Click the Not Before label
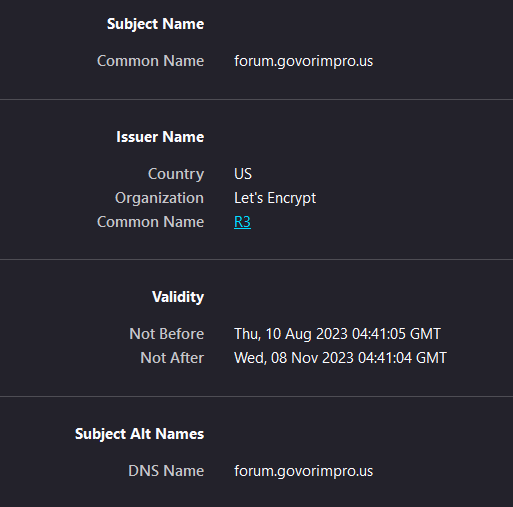This screenshot has height=507, width=513. [167, 334]
